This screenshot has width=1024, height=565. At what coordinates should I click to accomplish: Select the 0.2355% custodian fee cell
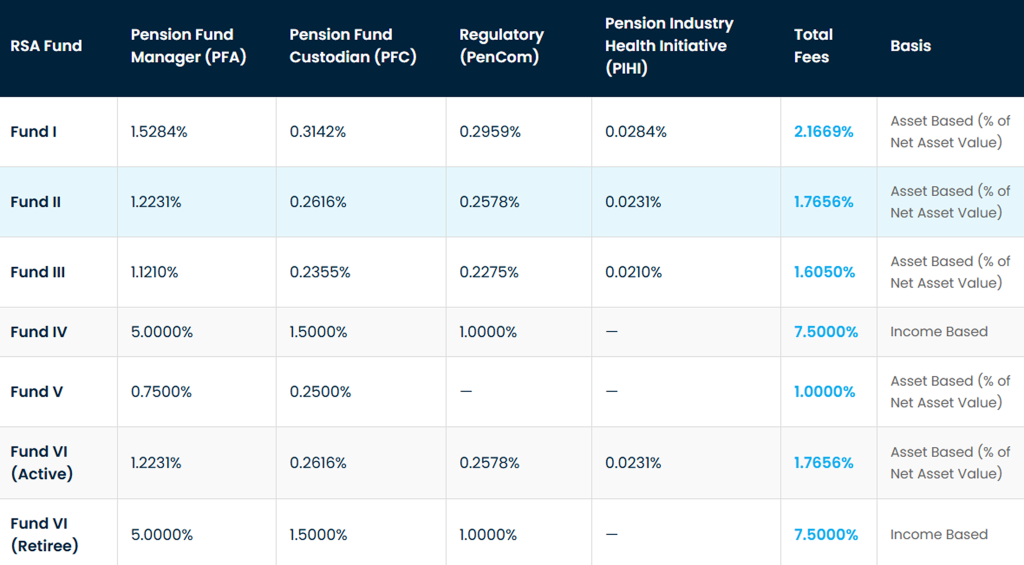click(x=318, y=272)
